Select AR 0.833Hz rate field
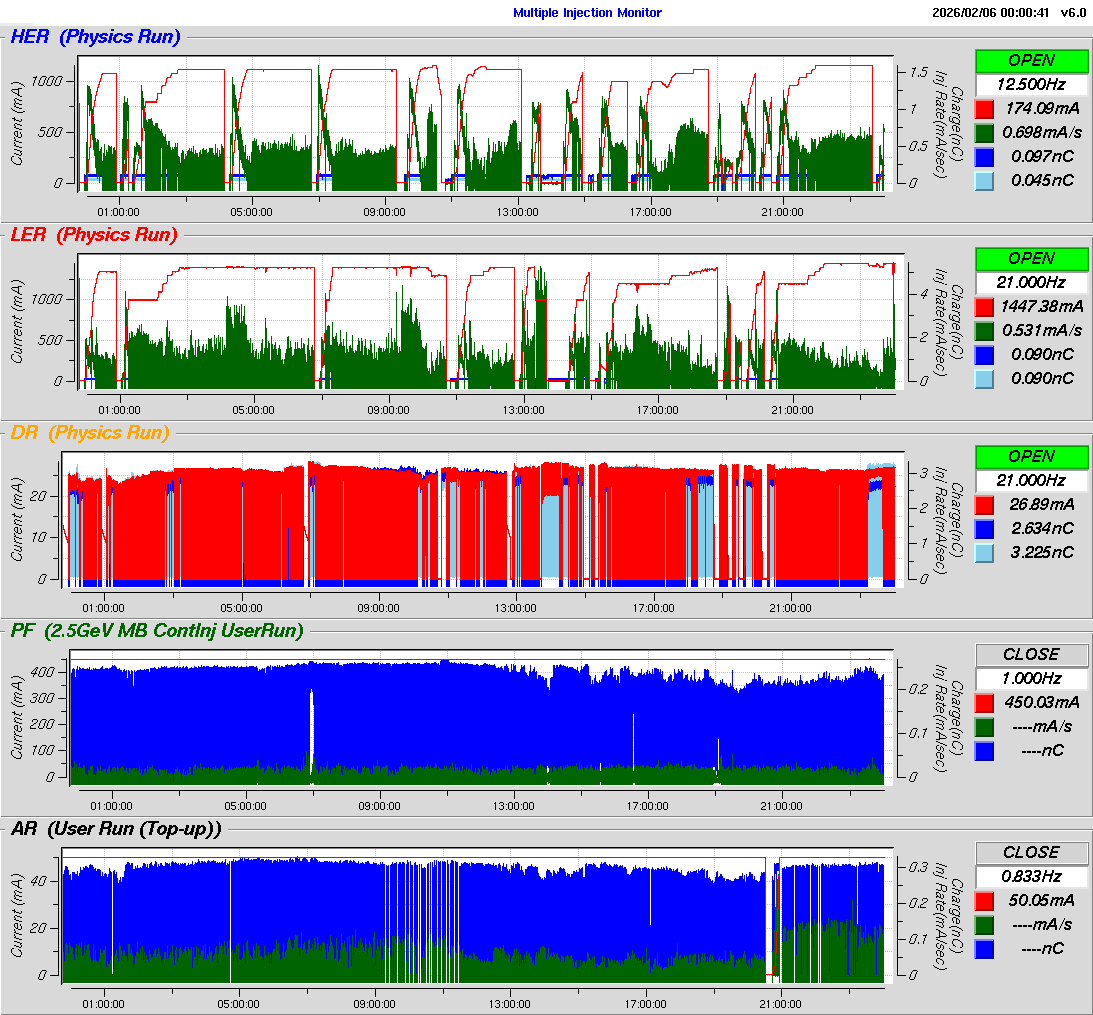The height and width of the screenshot is (1015, 1093). 1031,877
